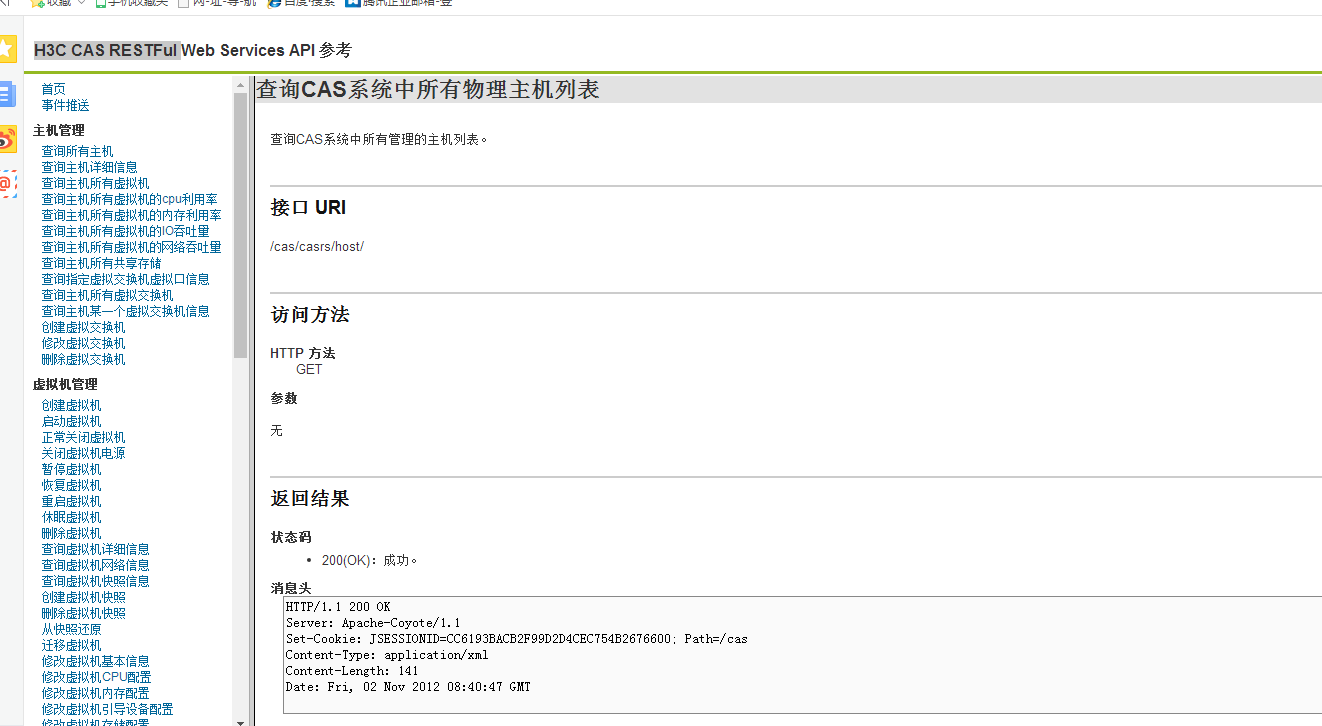The width and height of the screenshot is (1322, 726).
Task: Click the Set-Cookie JSESSIONID line
Action: pos(517,639)
